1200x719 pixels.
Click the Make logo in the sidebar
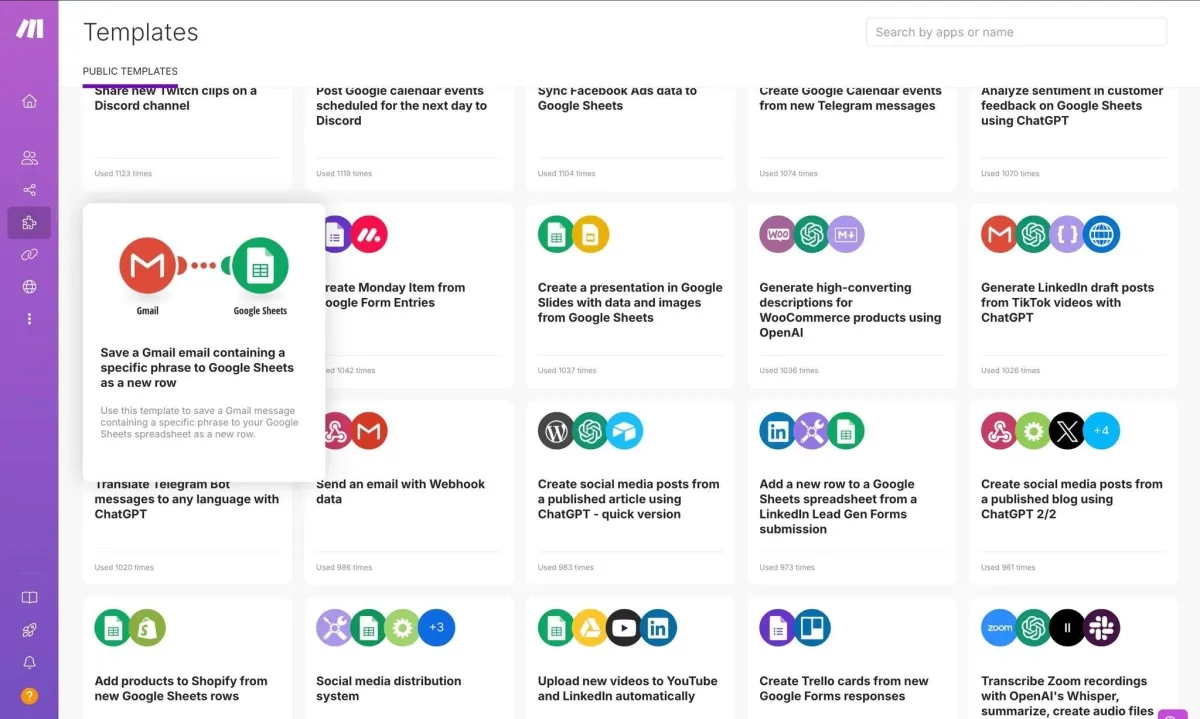29,29
